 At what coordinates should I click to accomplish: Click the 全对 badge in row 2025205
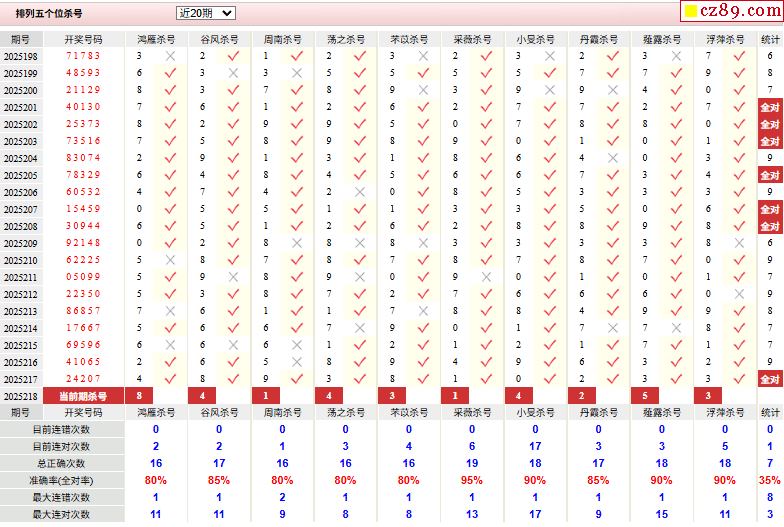click(x=770, y=175)
